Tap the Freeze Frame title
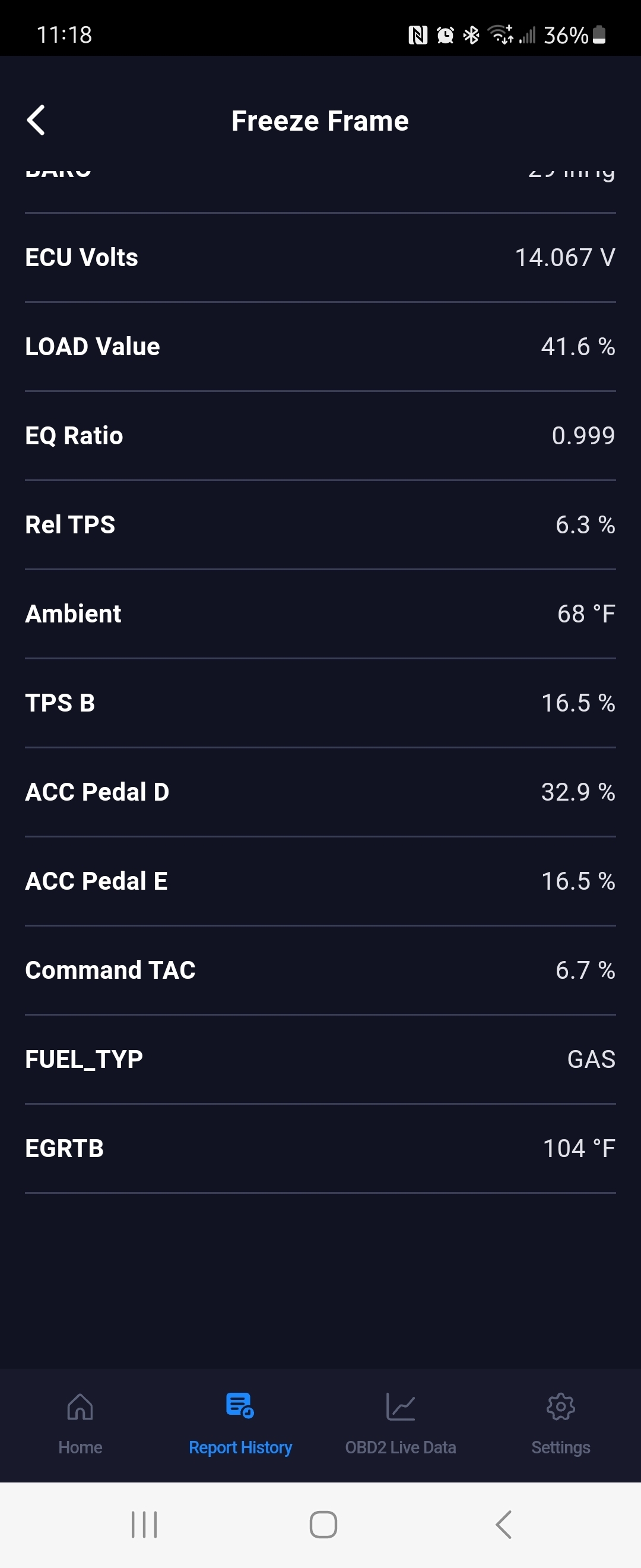641x1568 pixels. (x=320, y=121)
